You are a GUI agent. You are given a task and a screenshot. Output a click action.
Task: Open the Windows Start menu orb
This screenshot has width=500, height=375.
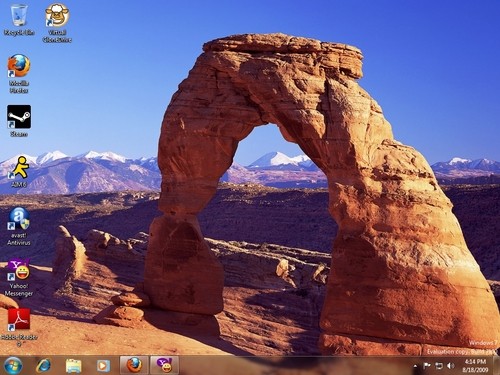(13, 365)
